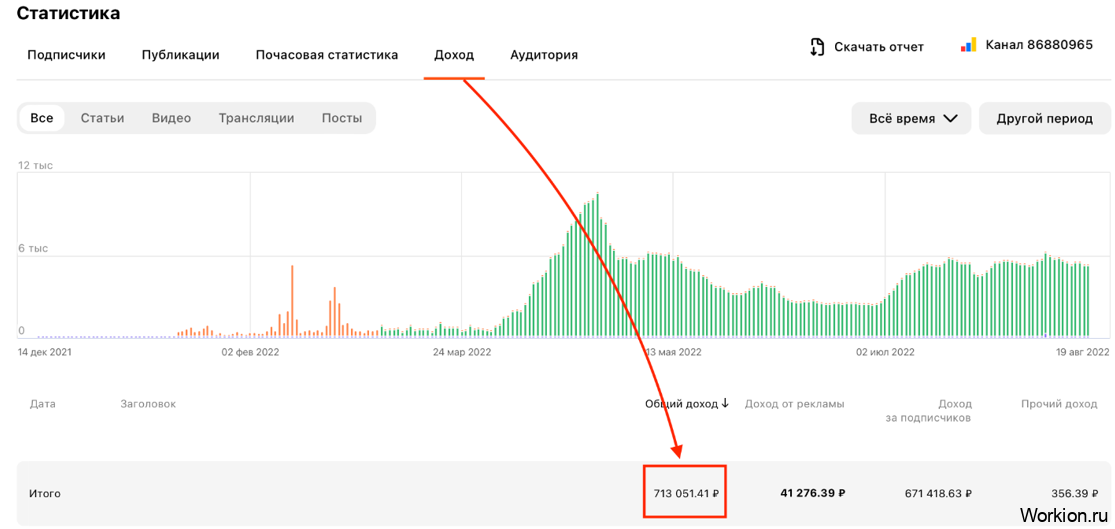Switch to Почасовая статистика tab

[327, 55]
